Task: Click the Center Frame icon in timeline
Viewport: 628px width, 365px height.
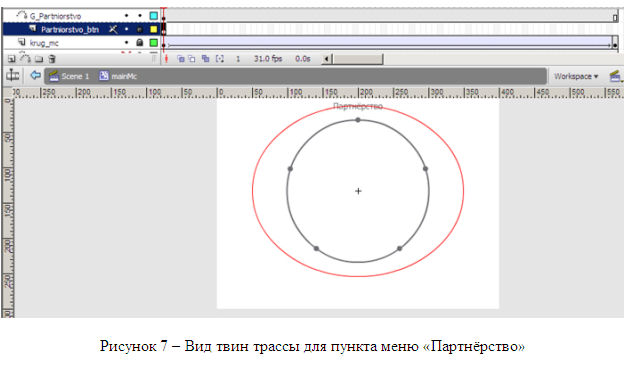Action: (167, 59)
